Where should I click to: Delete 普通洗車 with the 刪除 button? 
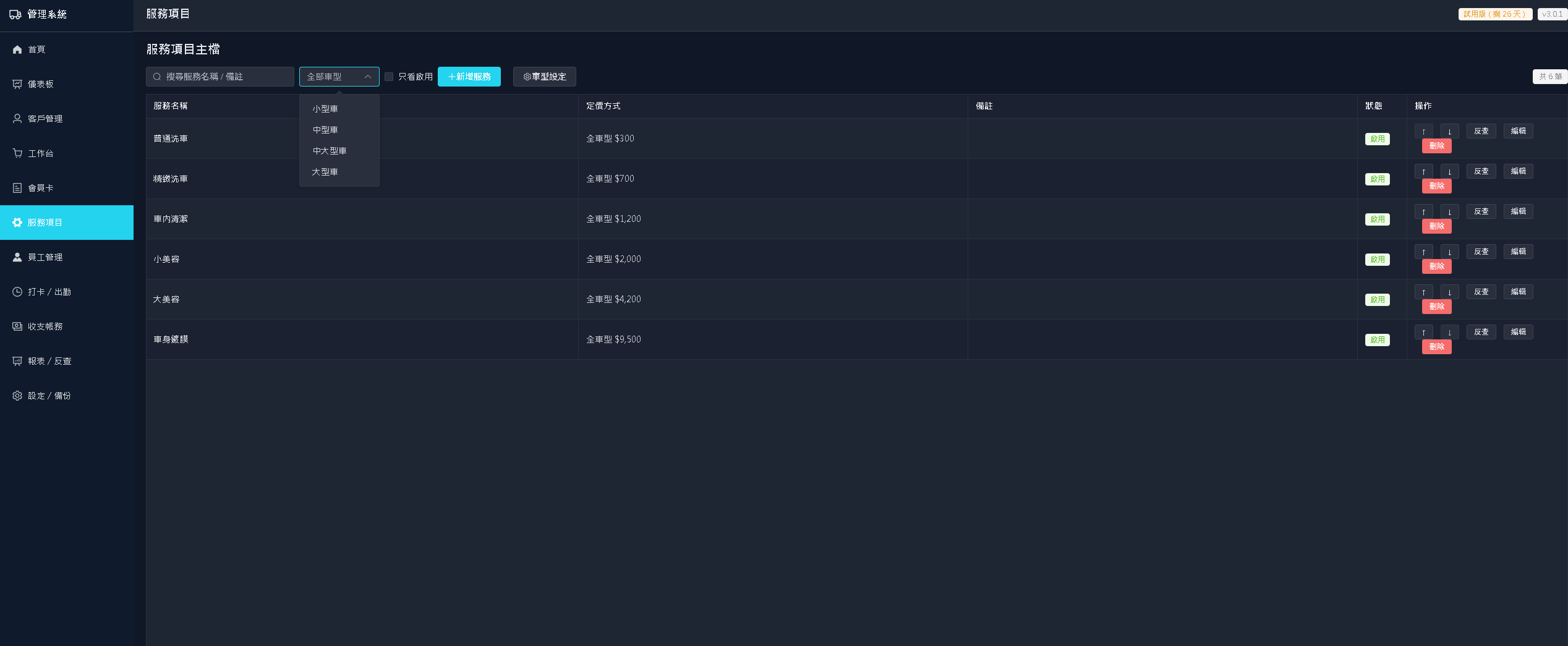(x=1437, y=146)
